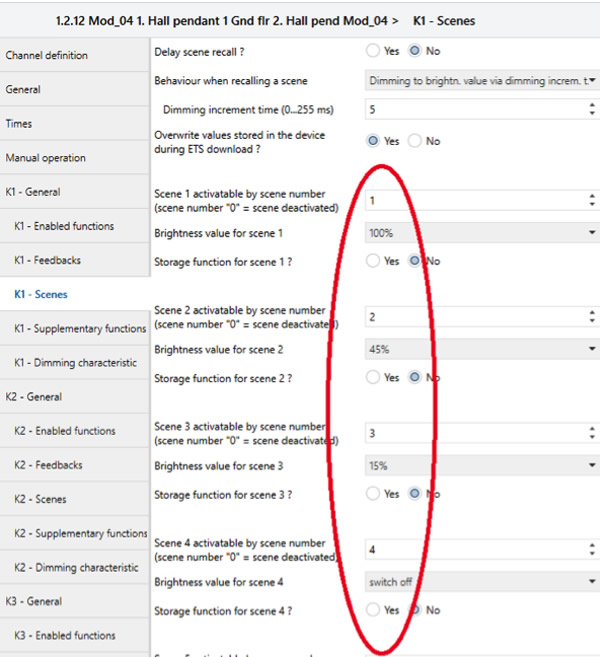This screenshot has width=600, height=657.
Task: Select Yes for Delay scene recall
Action: 372,51
